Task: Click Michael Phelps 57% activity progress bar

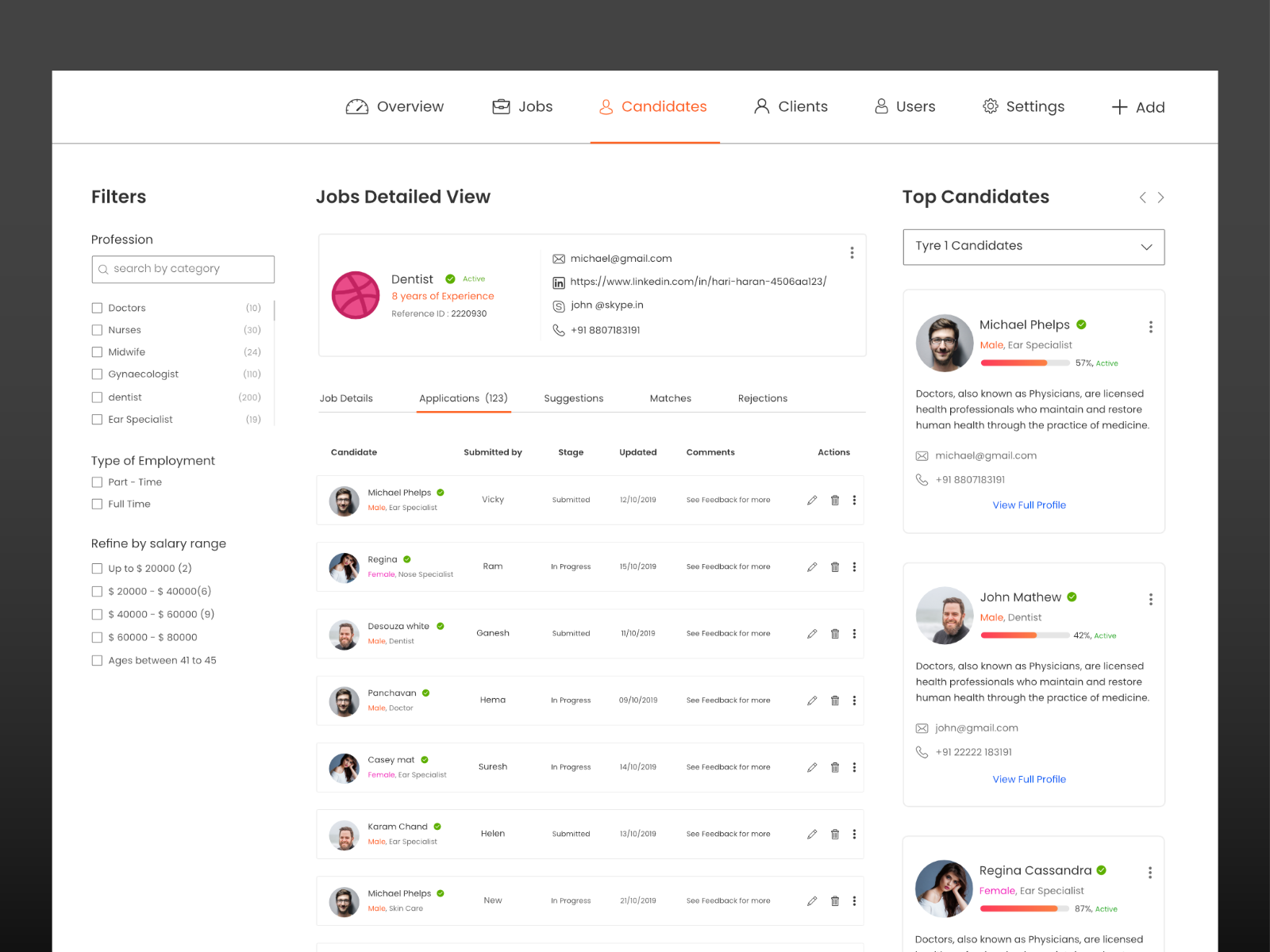Action: pos(1025,363)
